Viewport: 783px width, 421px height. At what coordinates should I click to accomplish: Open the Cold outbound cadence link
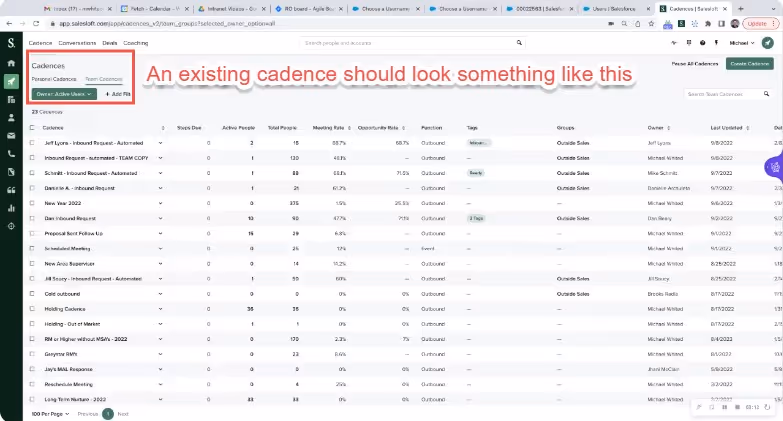[62, 294]
